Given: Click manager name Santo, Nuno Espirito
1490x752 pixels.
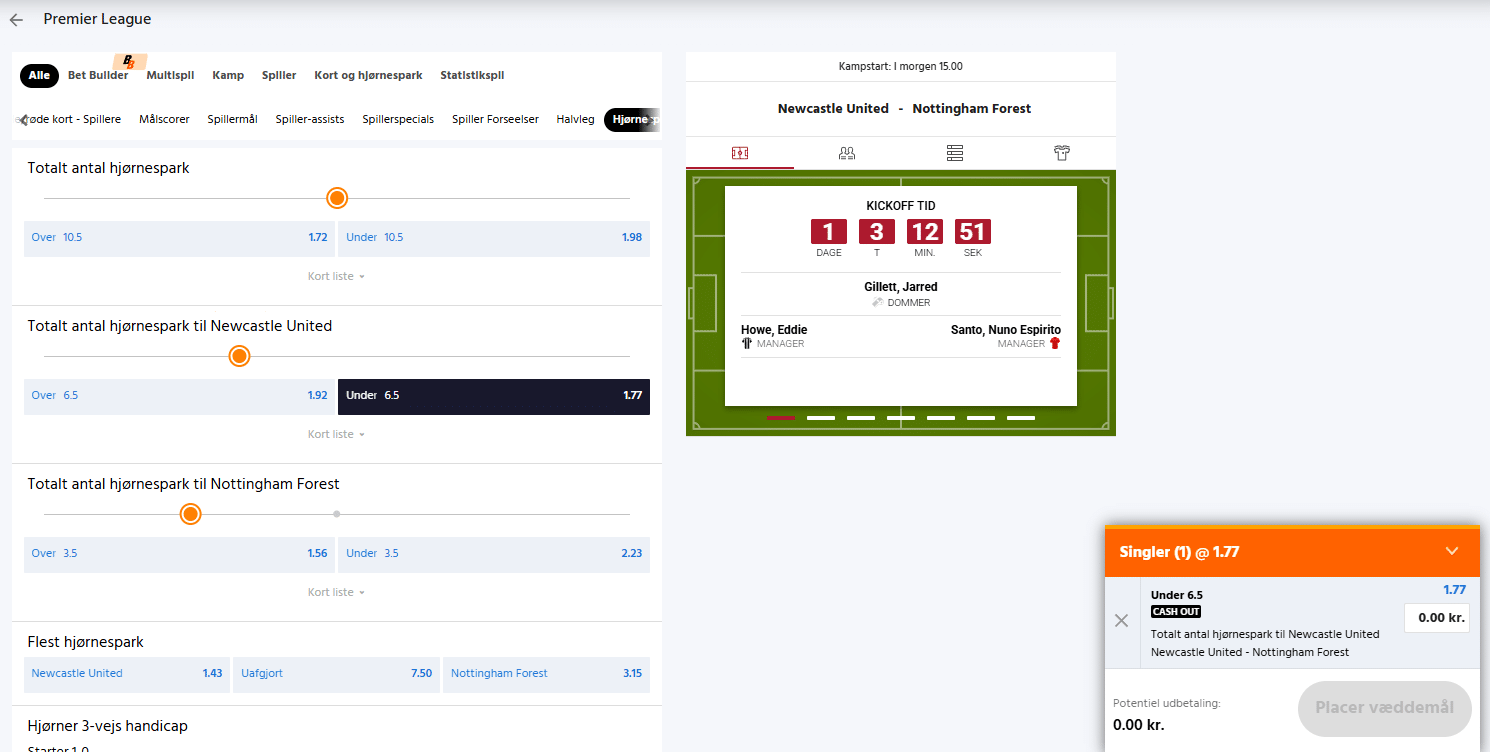Looking at the screenshot, I should (x=1006, y=330).
